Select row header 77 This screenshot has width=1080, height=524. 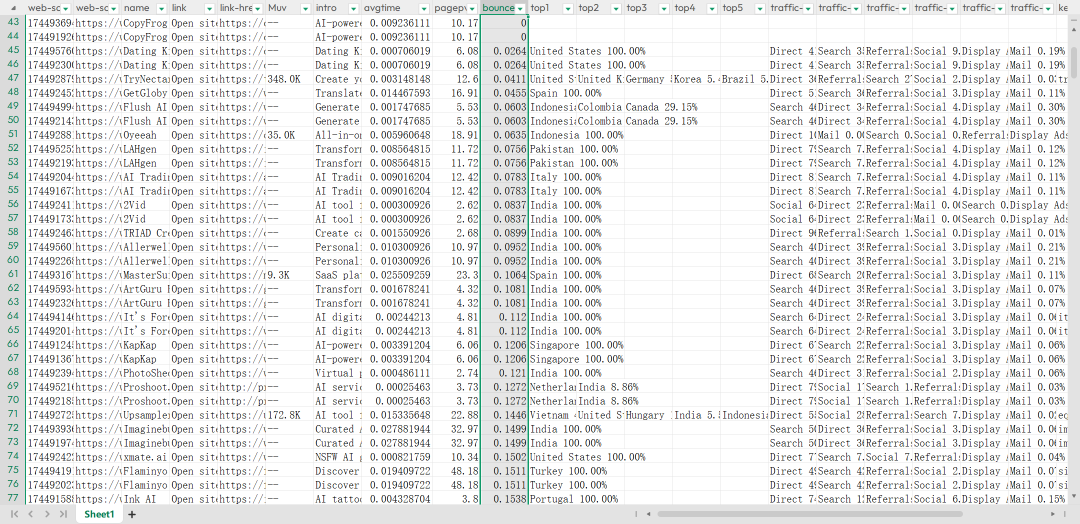[x=12, y=499]
